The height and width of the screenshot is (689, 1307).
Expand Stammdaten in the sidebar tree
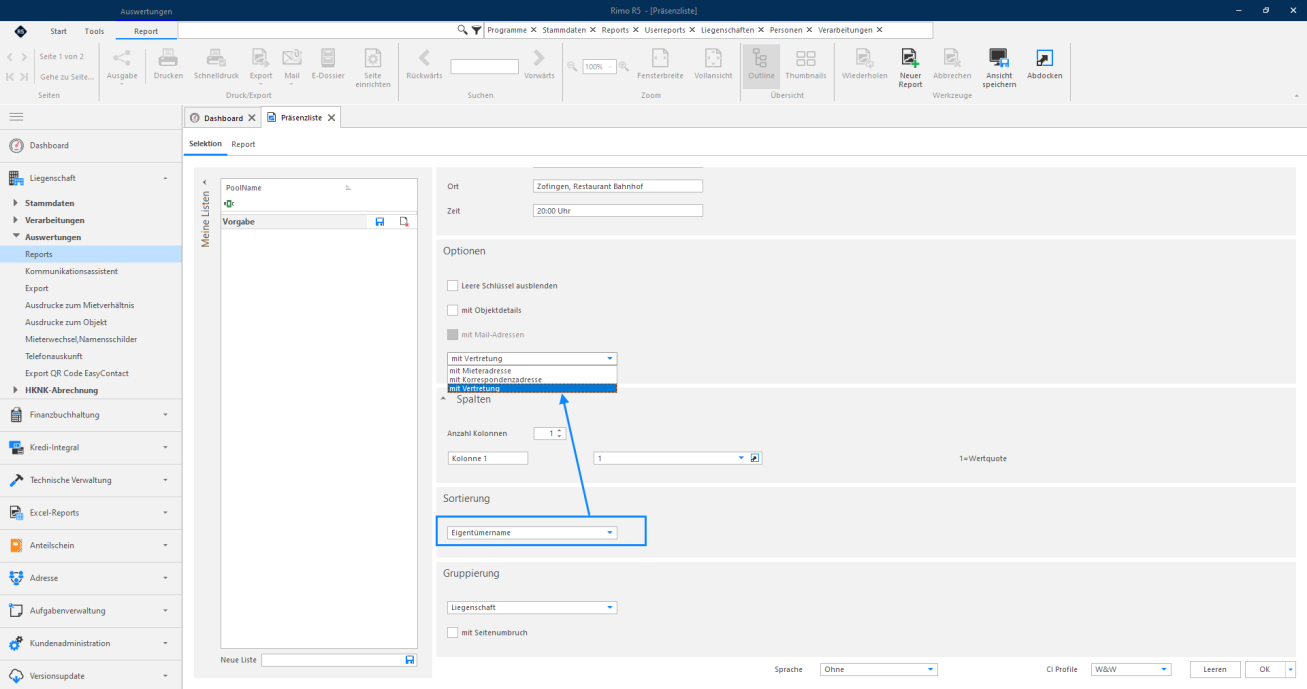click(x=16, y=203)
